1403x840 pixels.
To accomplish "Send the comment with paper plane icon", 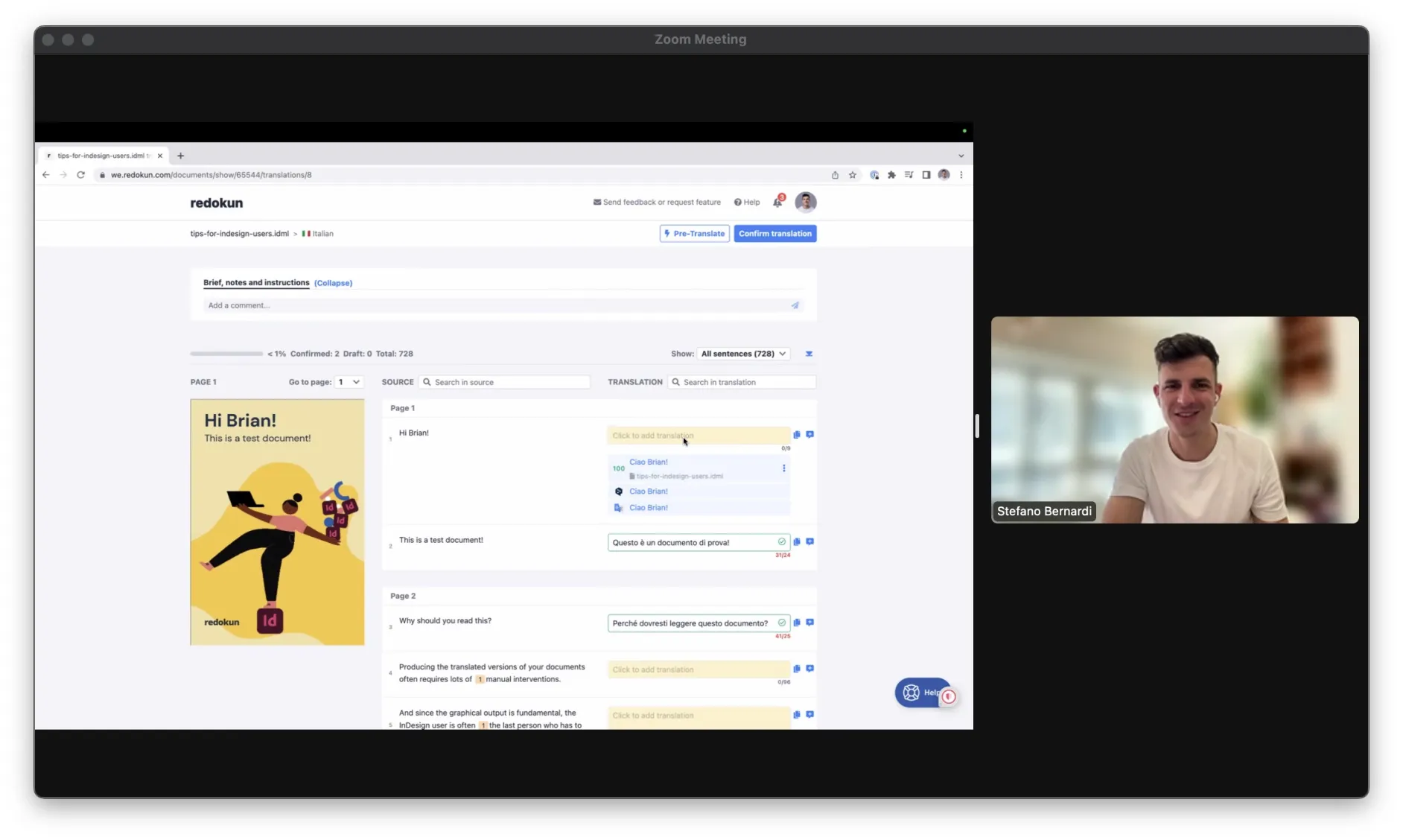I will (x=795, y=305).
